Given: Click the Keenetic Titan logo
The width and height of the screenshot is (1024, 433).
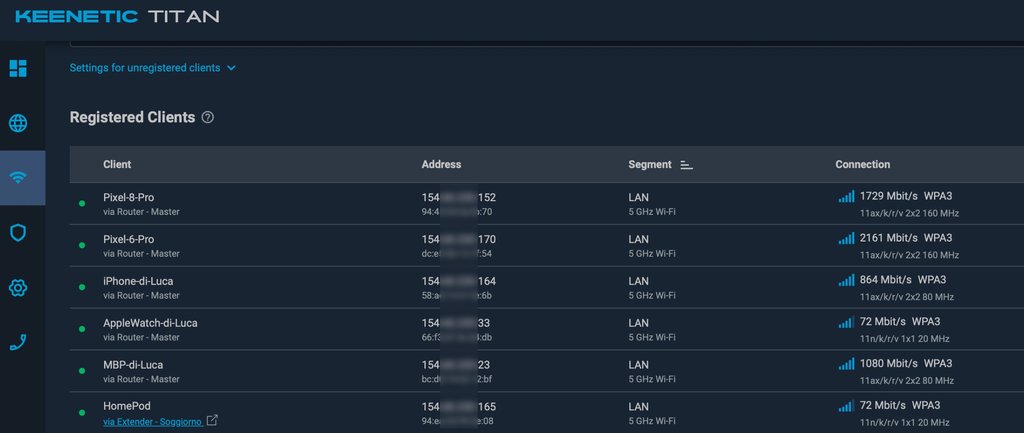Looking at the screenshot, I should point(117,17).
